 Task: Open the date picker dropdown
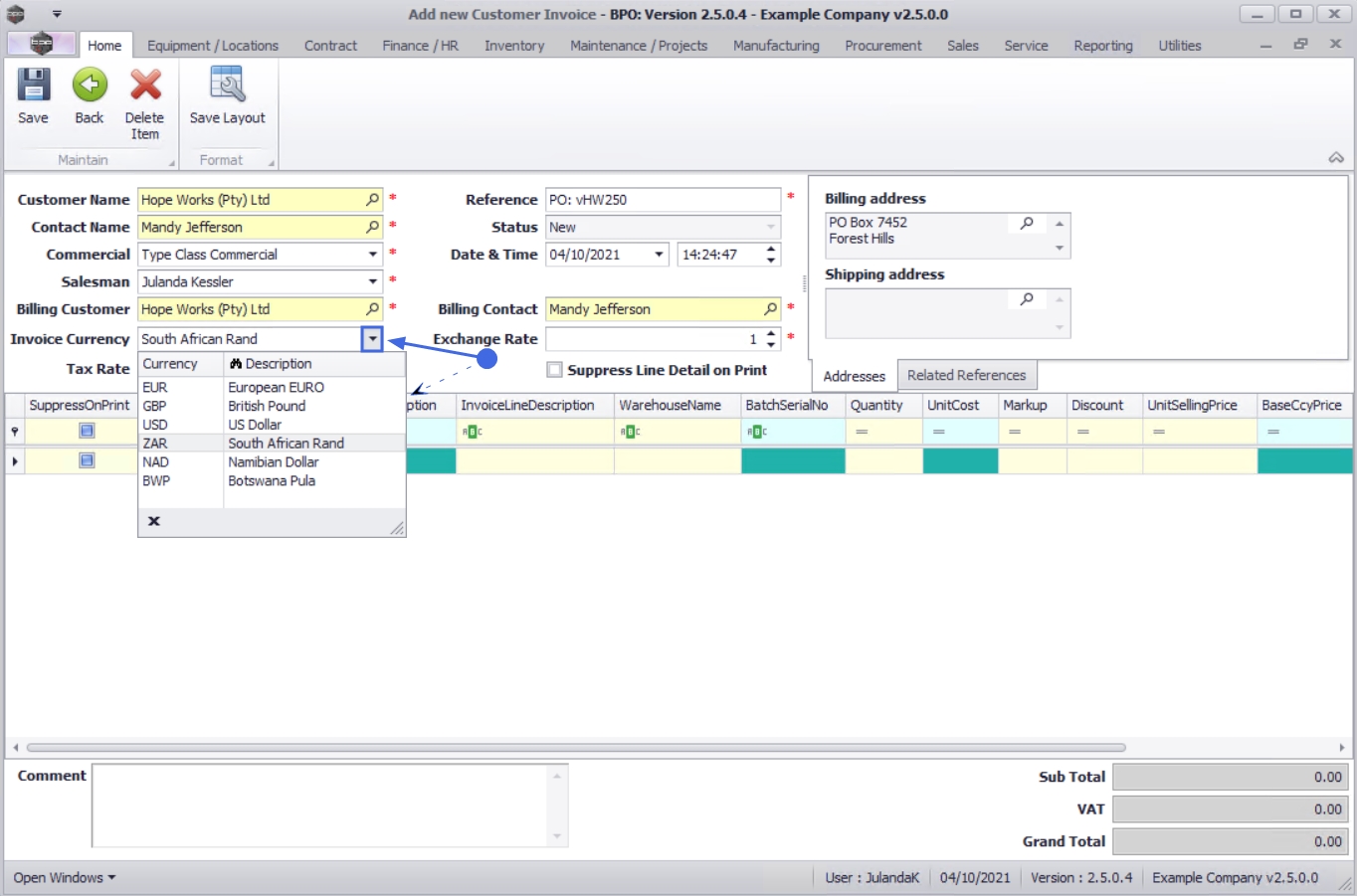coord(659,255)
